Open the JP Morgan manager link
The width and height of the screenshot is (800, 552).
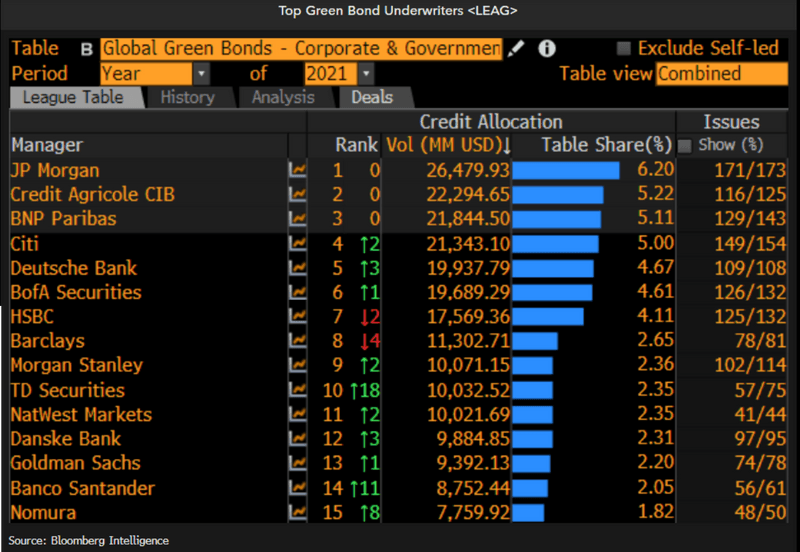(x=55, y=170)
